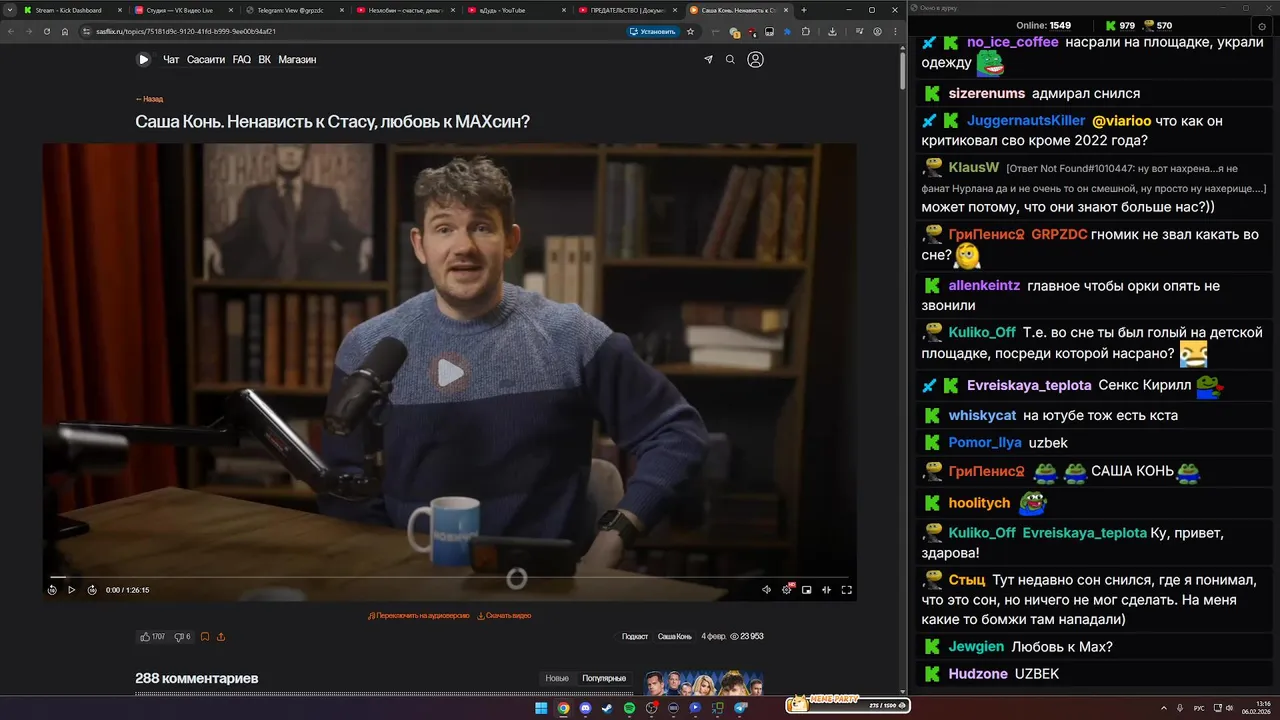Screen dimensions: 1280x720
Task: Open the Windows Start menu
Action: pos(541,708)
